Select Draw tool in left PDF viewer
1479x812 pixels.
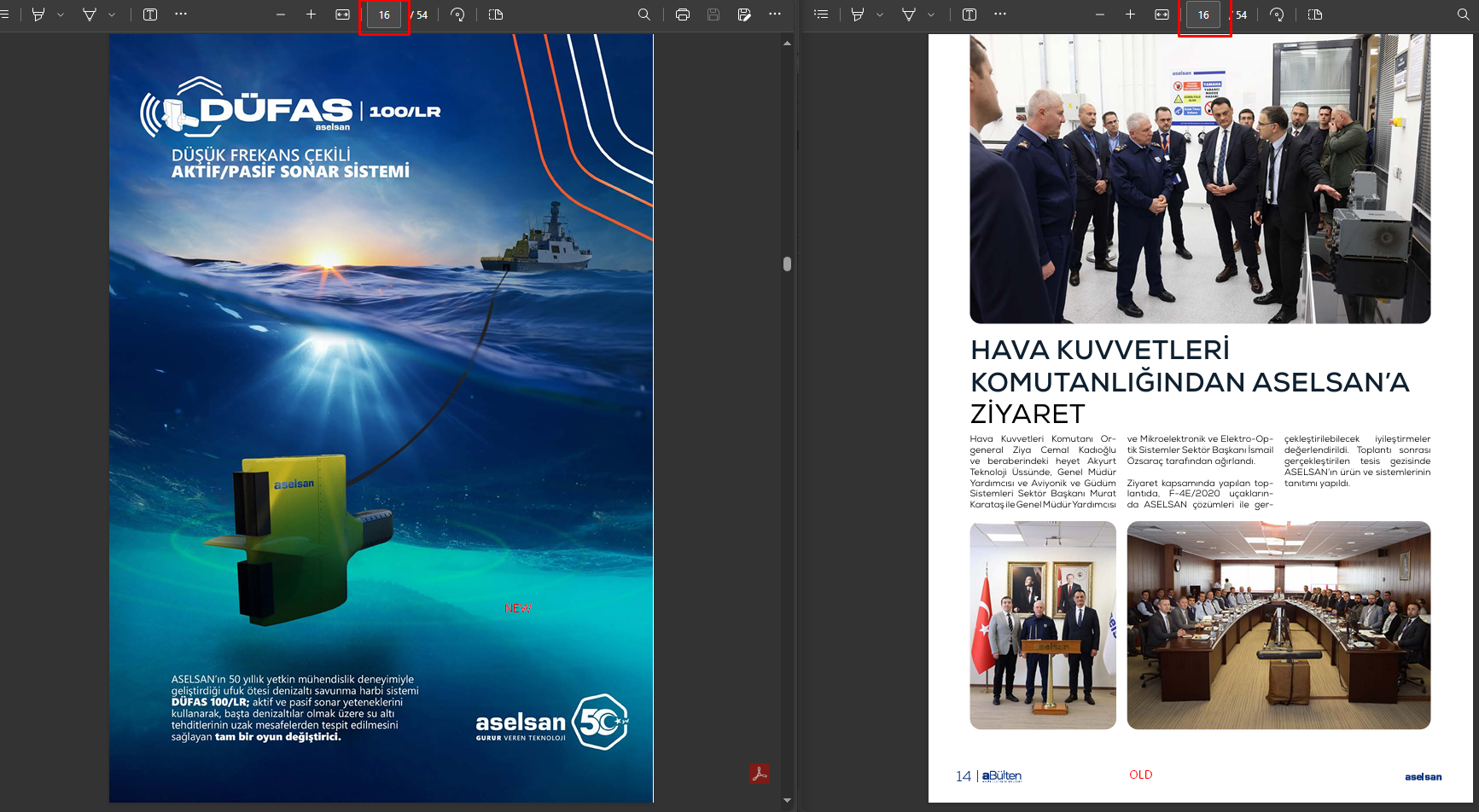click(90, 14)
